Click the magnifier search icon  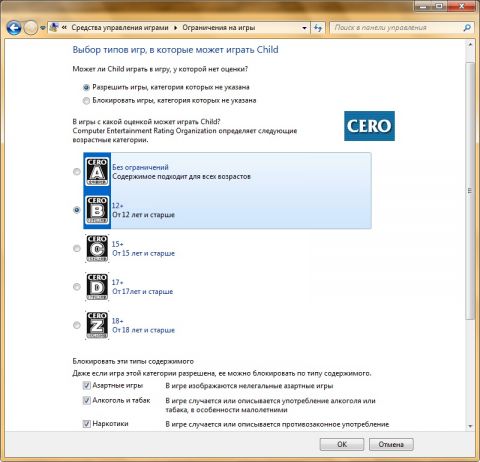(x=467, y=28)
